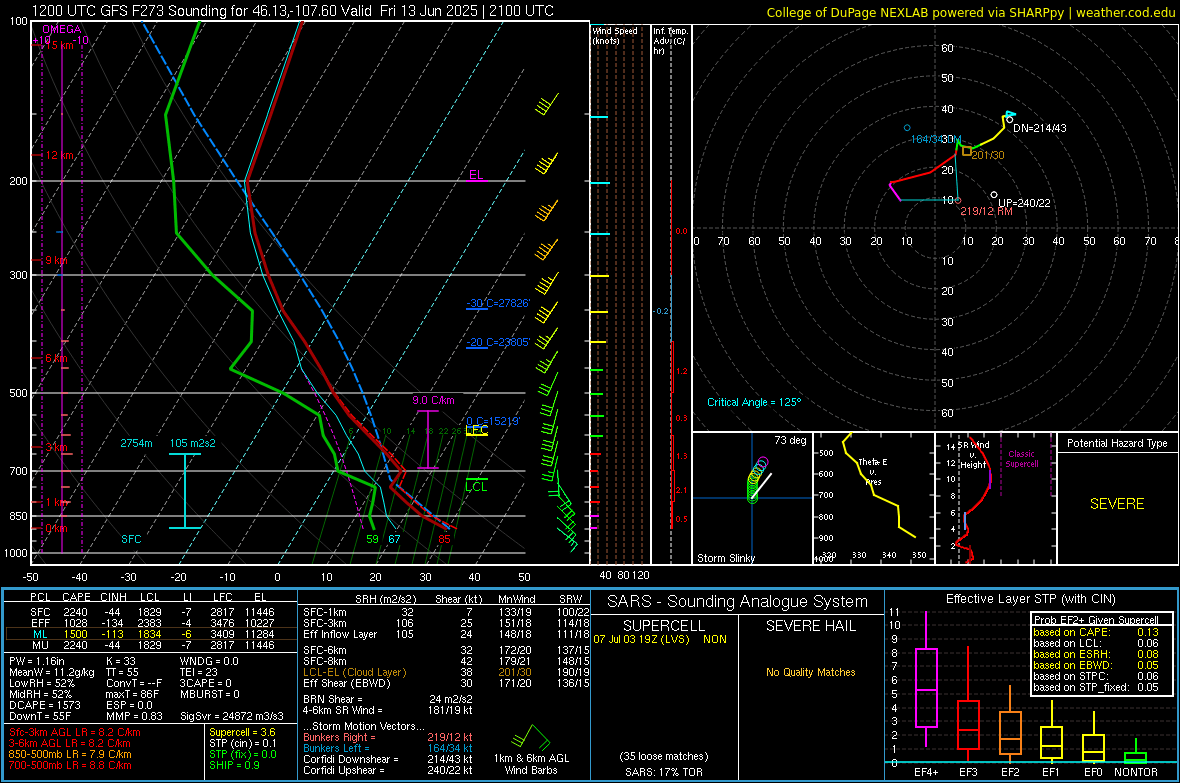The image size is (1180, 783).
Task: Click the DN=214/43 hodograph marker label
Action: tap(1040, 128)
